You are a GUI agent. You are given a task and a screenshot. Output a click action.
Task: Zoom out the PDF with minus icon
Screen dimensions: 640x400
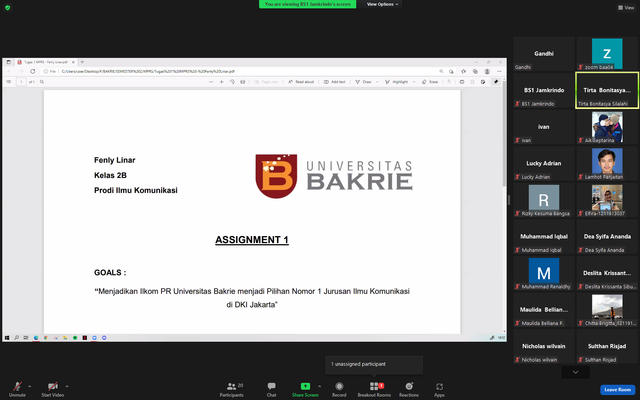click(x=211, y=82)
